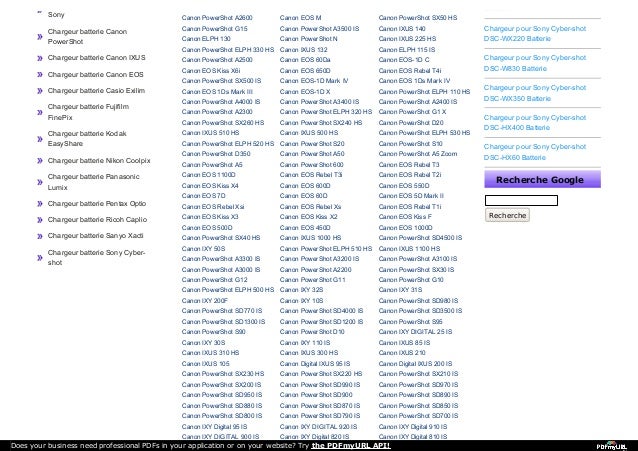Screen dimensions: 638x451
Task: Select Canon PowerShot SD900 model
Action: click(x=316, y=395)
